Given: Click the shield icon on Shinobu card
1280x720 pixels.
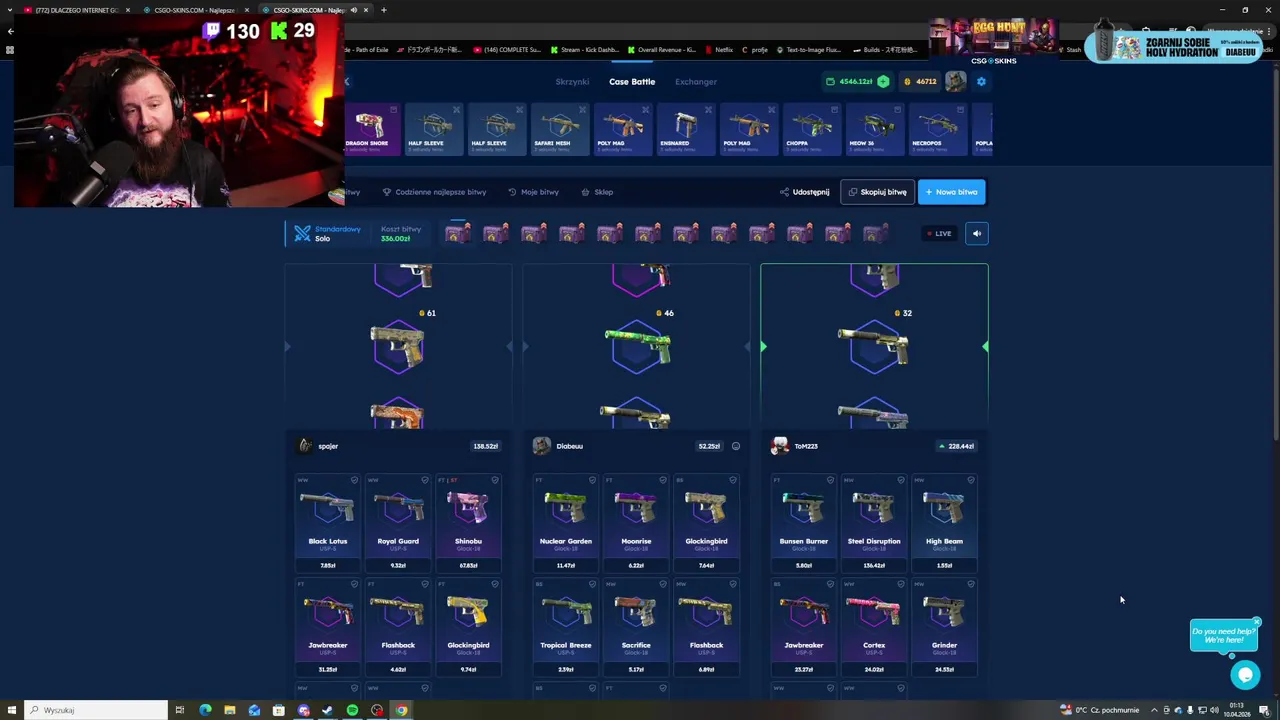Looking at the screenshot, I should pyautogui.click(x=494, y=480).
